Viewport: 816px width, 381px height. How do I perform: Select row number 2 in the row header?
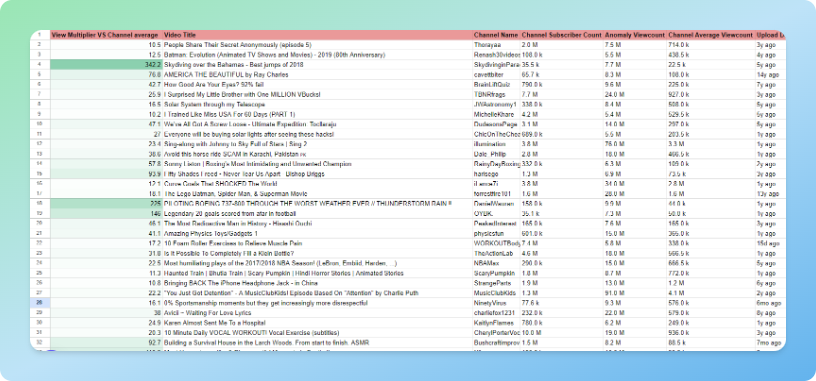(x=40, y=45)
